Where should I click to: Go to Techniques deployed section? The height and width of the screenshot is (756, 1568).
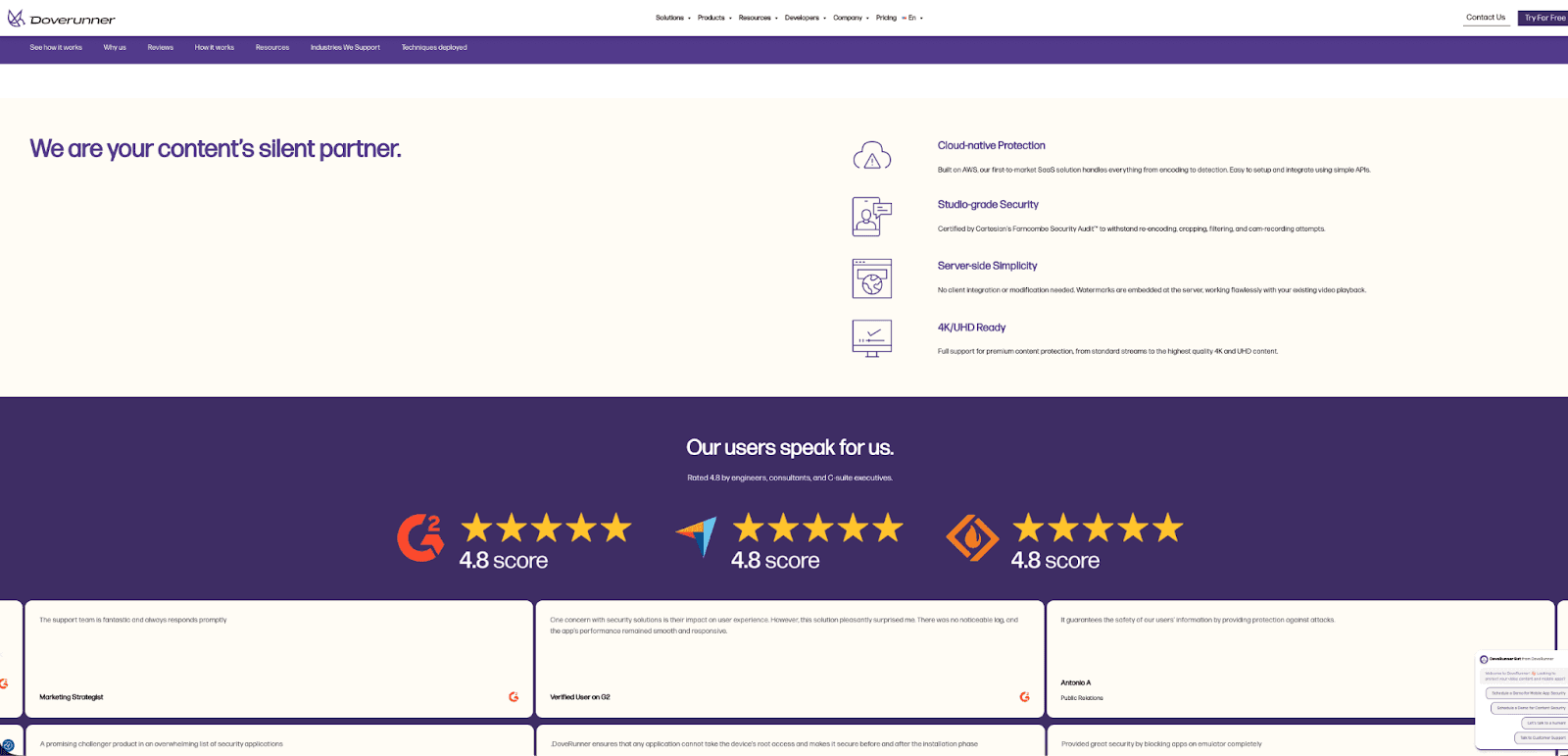[434, 47]
